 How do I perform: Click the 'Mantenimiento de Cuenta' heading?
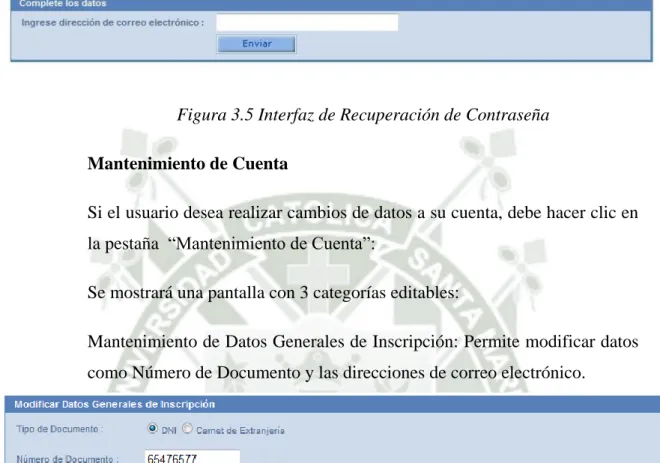coord(188,163)
